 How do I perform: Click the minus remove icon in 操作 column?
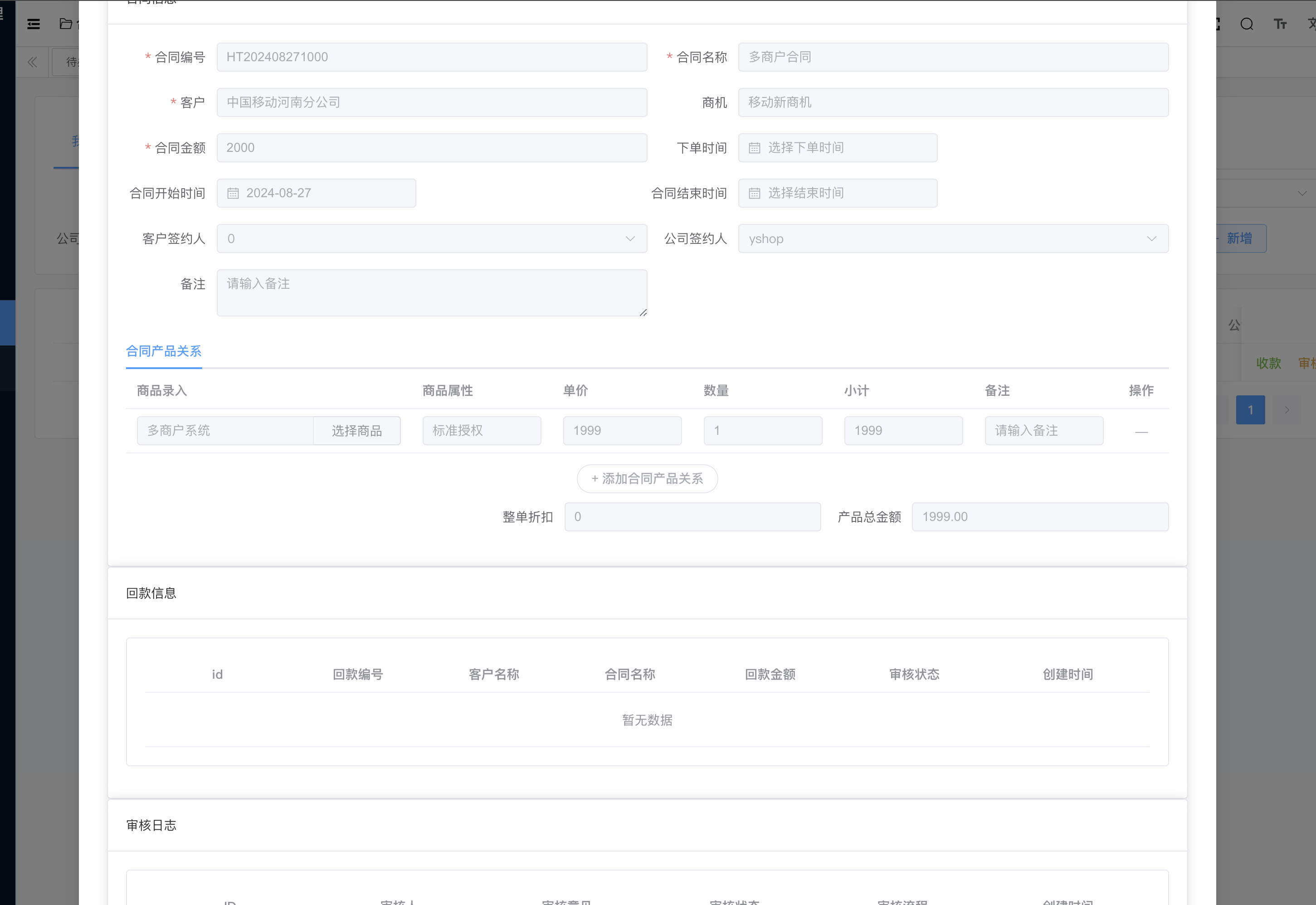pos(1141,432)
